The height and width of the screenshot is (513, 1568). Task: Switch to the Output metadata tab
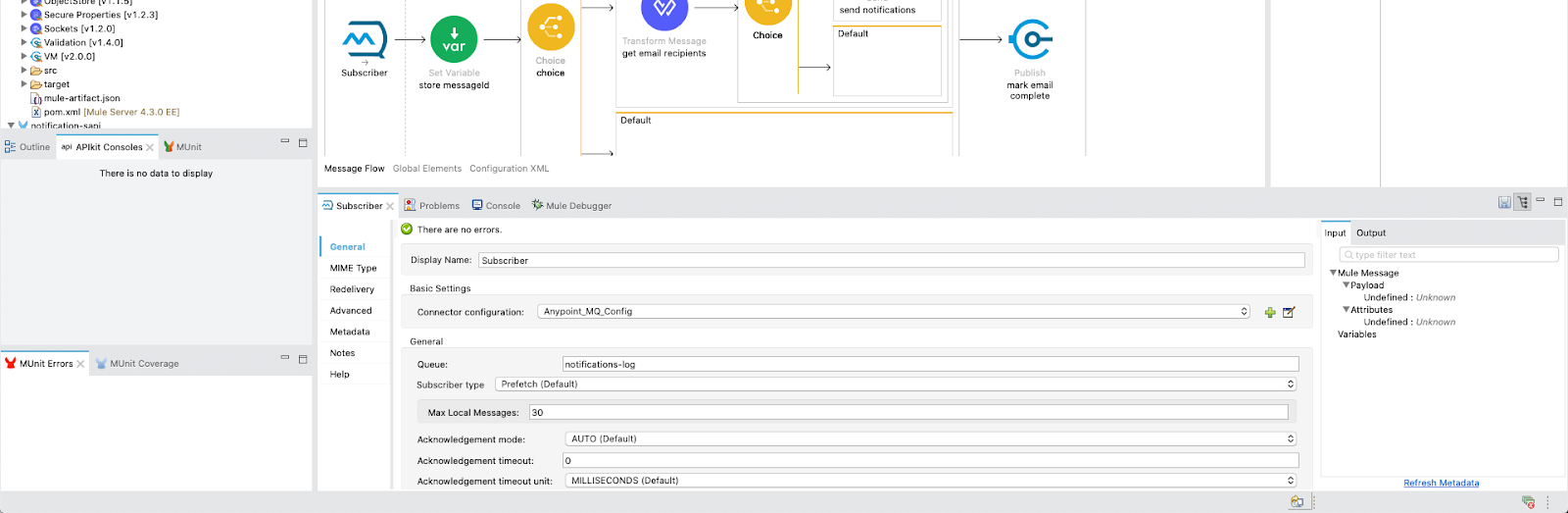pyautogui.click(x=1370, y=233)
